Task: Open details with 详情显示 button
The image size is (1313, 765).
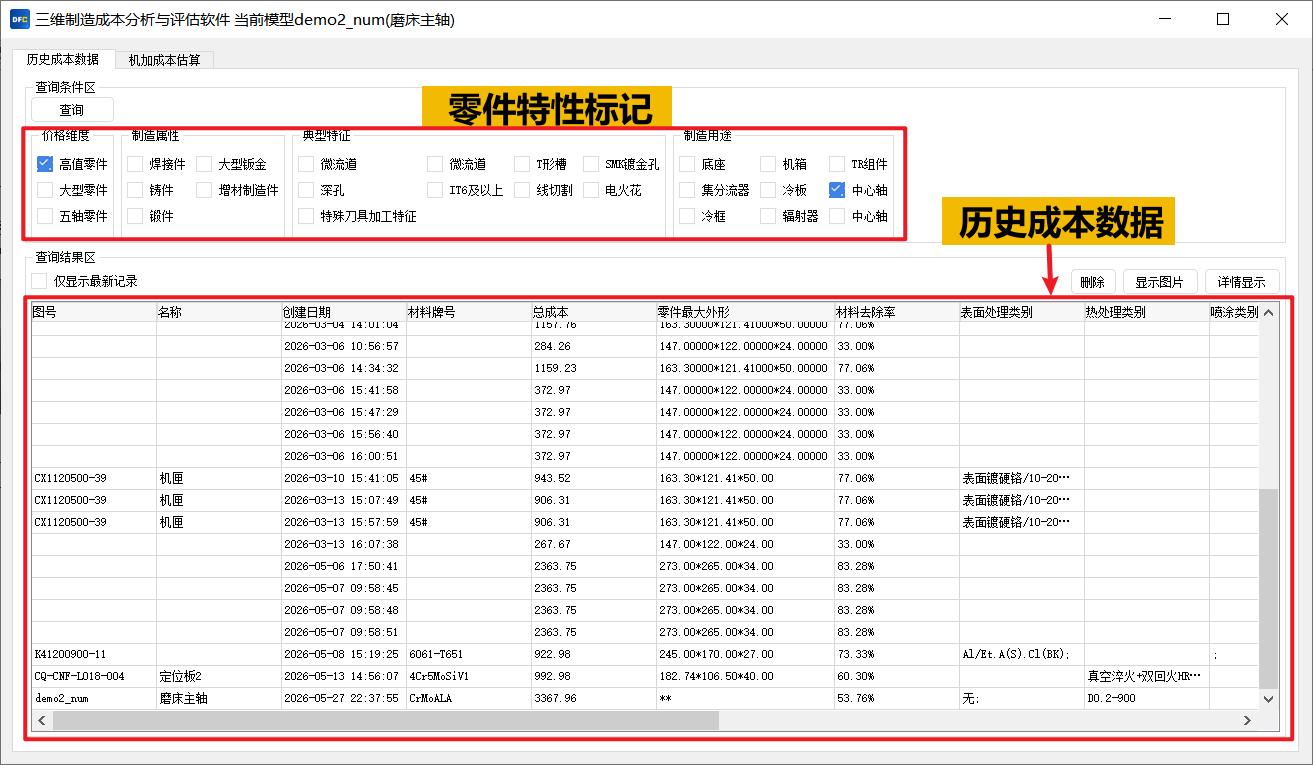Action: (x=1242, y=282)
